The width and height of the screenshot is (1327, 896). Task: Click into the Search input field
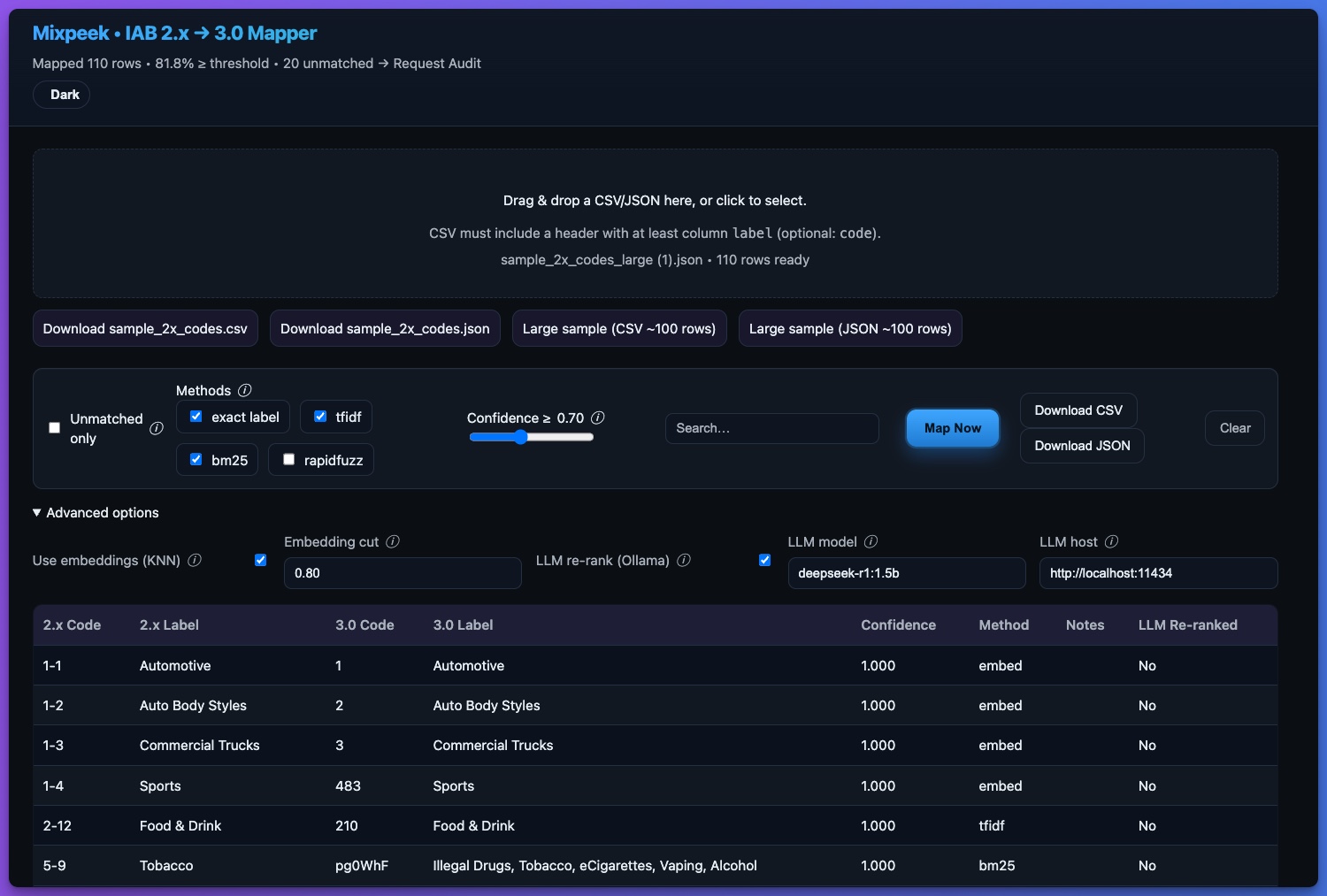pos(771,428)
